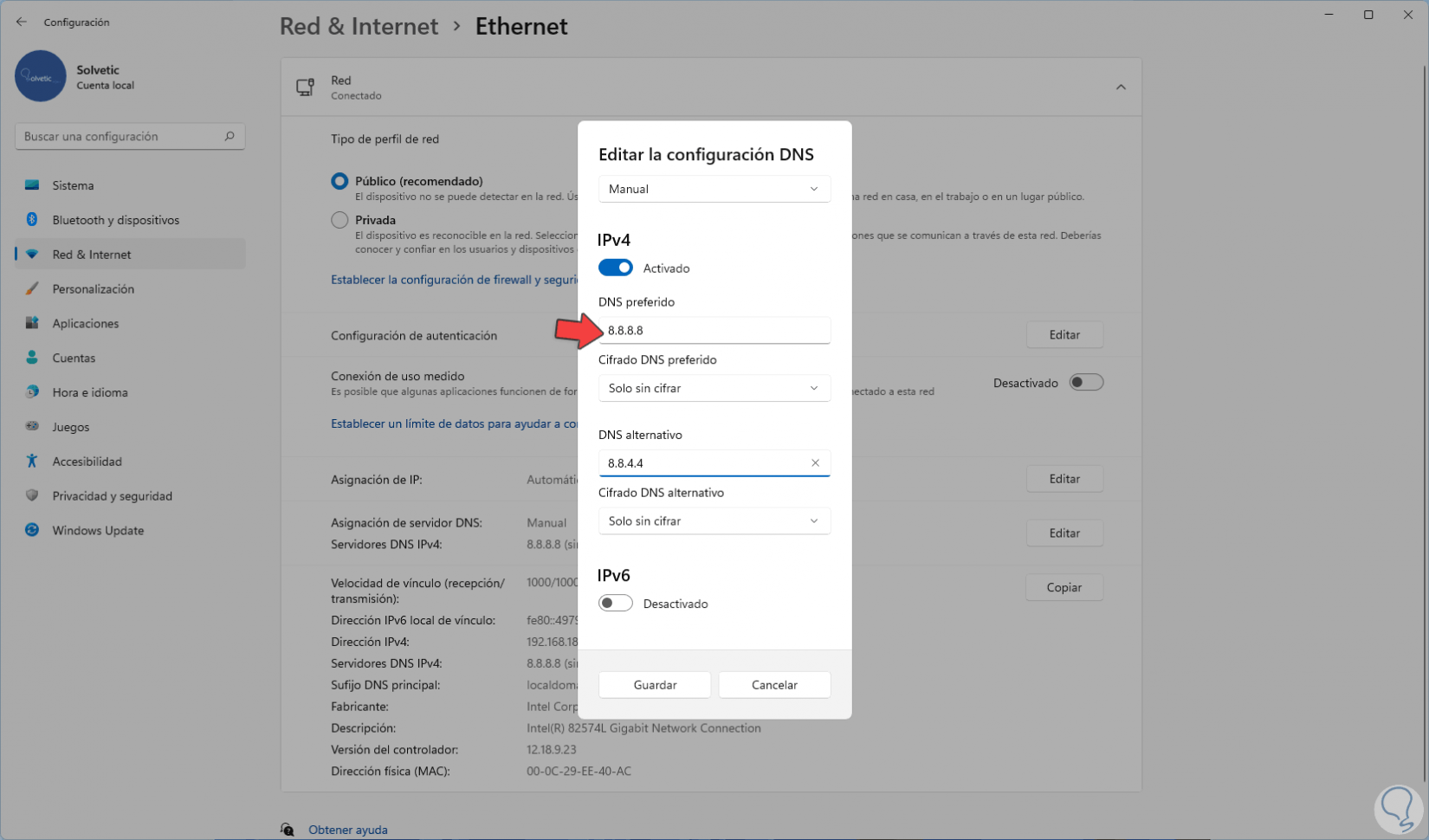Click the back arrow icon in Configuración
Image resolution: width=1429 pixels, height=840 pixels.
pyautogui.click(x=22, y=22)
